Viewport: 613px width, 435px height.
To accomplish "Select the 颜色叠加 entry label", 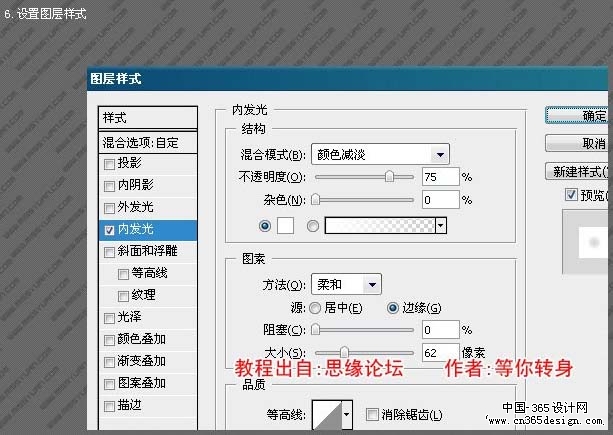I will point(142,339).
